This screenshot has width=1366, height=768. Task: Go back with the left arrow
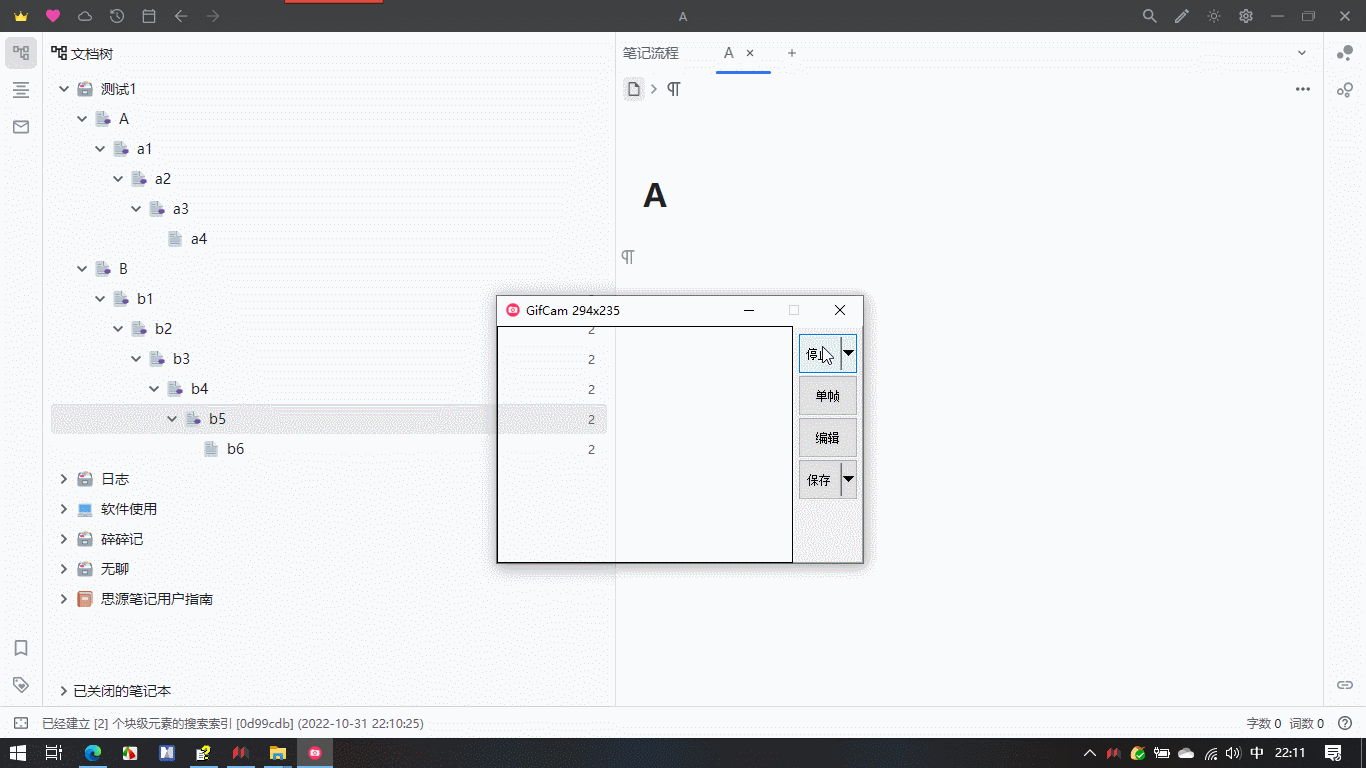coord(181,16)
